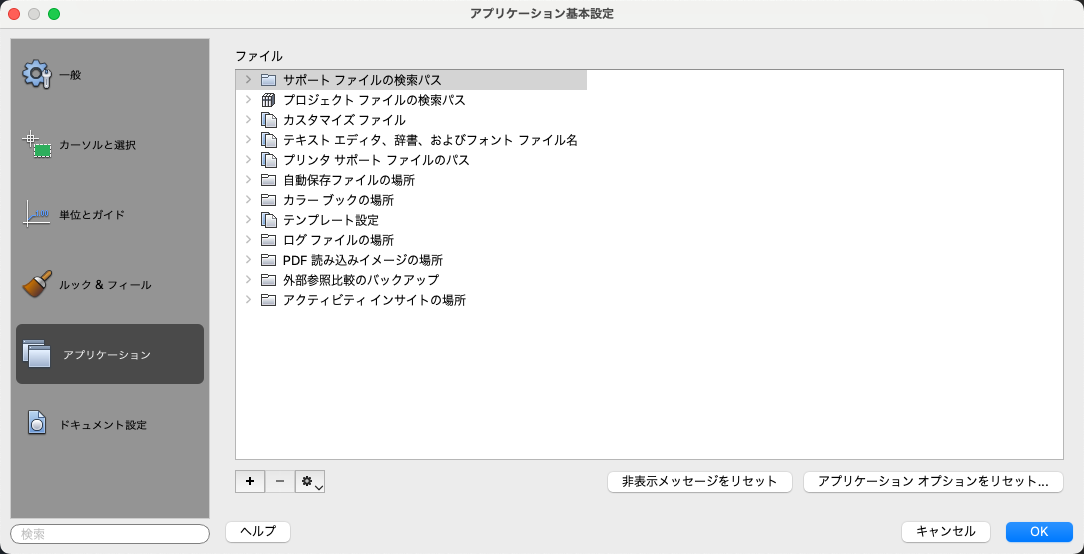
Task: Click the アプリケーション windows icon
Action: [x=37, y=353]
